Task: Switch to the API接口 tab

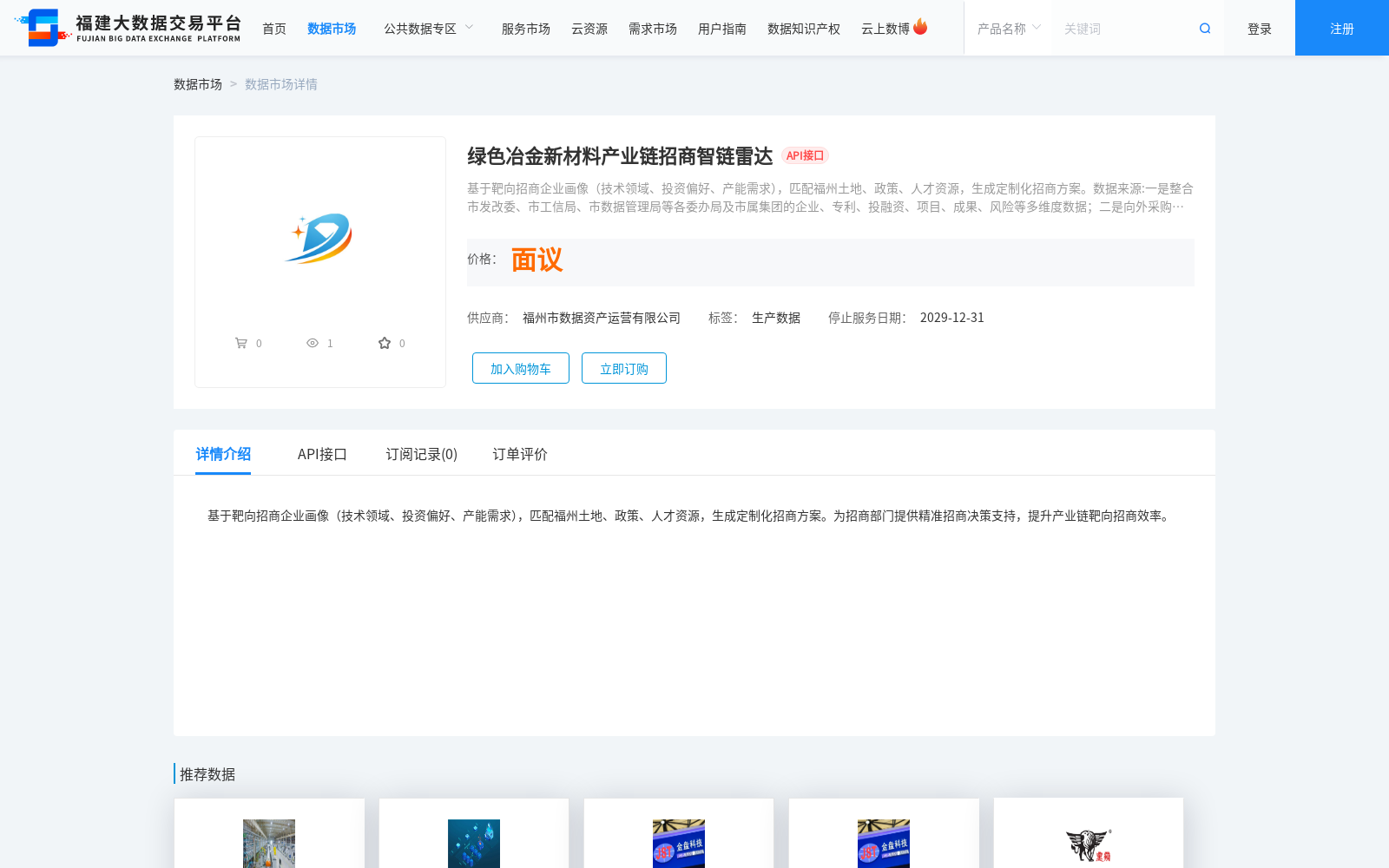Action: (322, 454)
